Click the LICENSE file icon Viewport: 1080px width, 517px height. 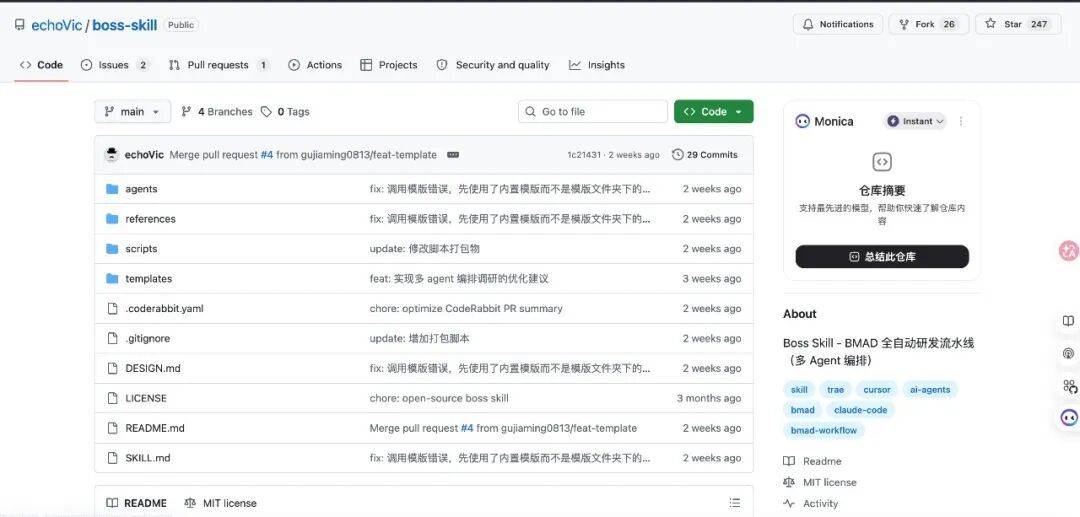112,398
